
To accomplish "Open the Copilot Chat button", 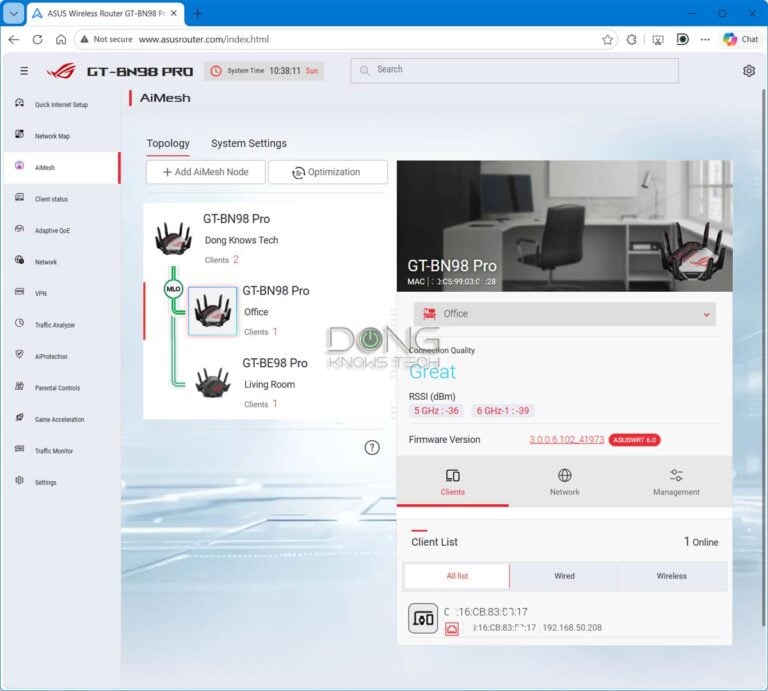I will coord(741,39).
